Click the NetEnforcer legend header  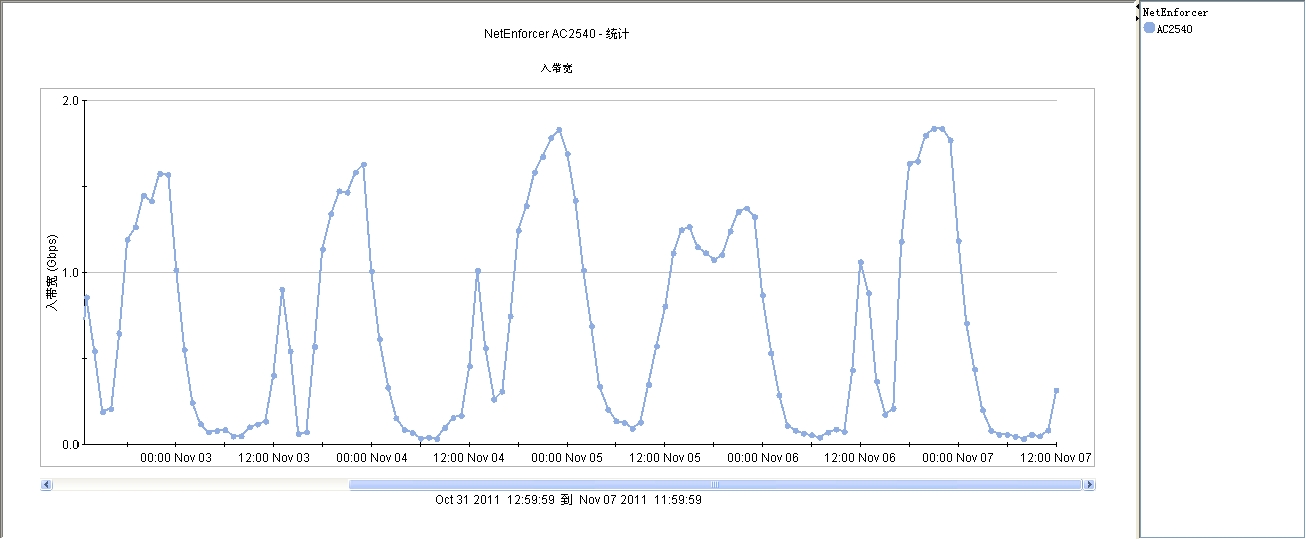pyautogui.click(x=1175, y=13)
